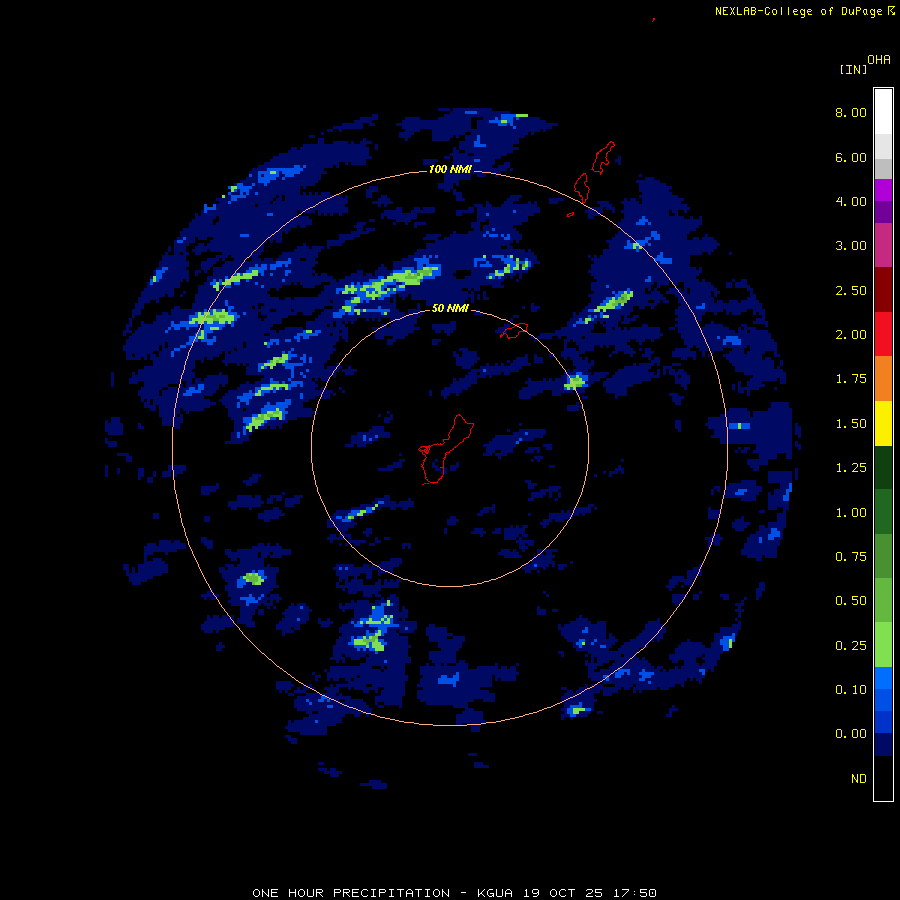Click the bright red 2.00 legend swatch
The width and height of the screenshot is (900, 900).
(883, 334)
